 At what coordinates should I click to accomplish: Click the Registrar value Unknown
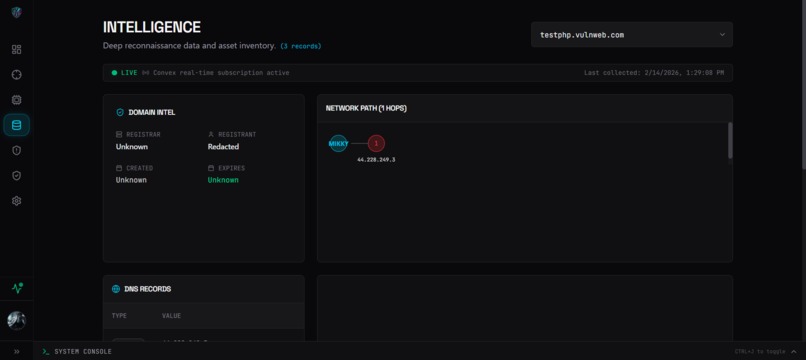point(132,147)
